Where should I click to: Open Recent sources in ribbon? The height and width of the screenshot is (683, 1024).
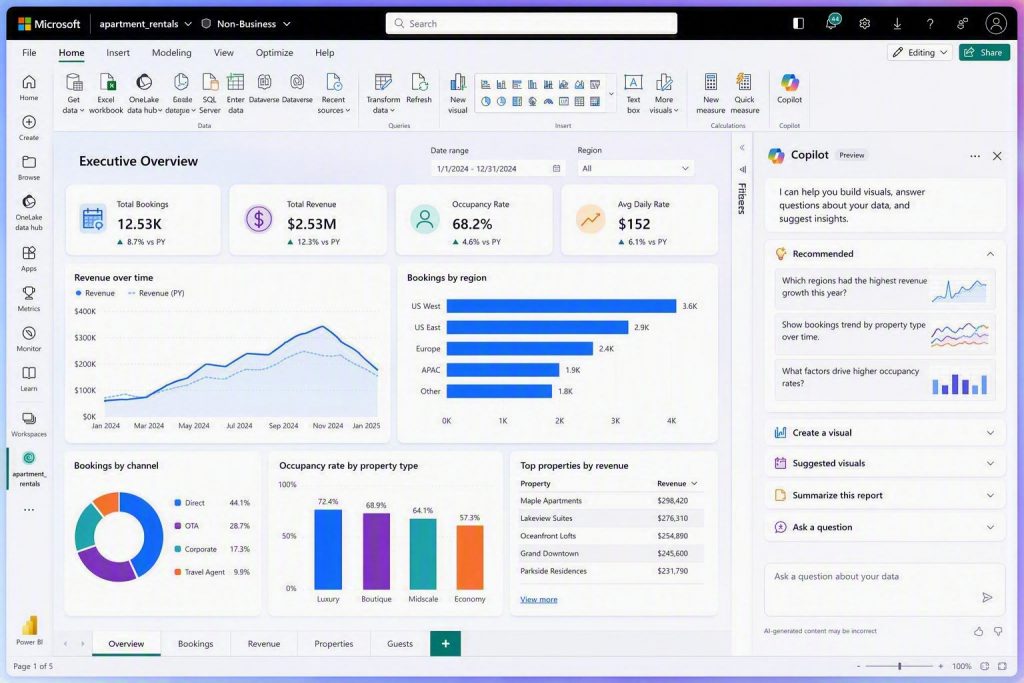pyautogui.click(x=333, y=93)
